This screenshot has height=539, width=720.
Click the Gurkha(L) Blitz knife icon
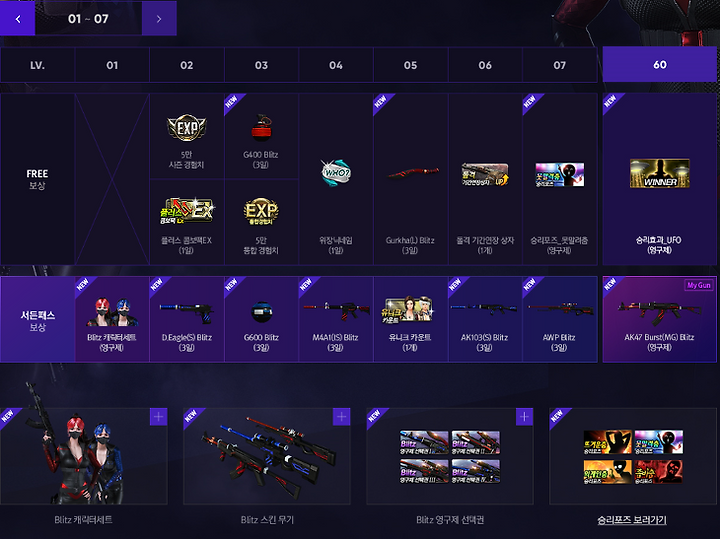pos(411,174)
